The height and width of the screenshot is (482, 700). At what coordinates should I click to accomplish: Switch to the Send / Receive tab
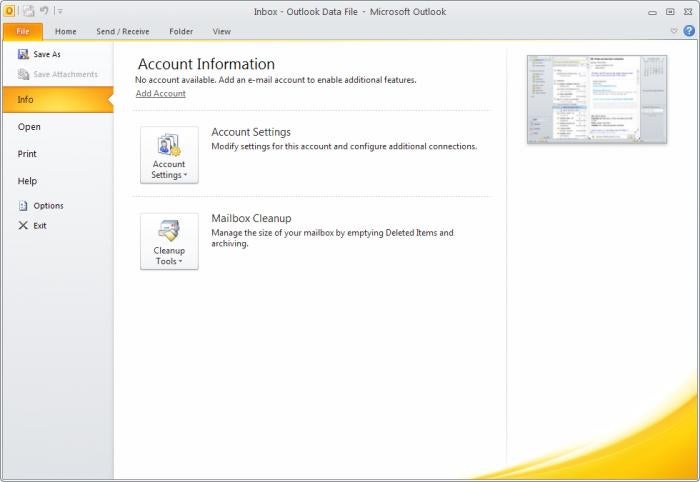pos(123,31)
